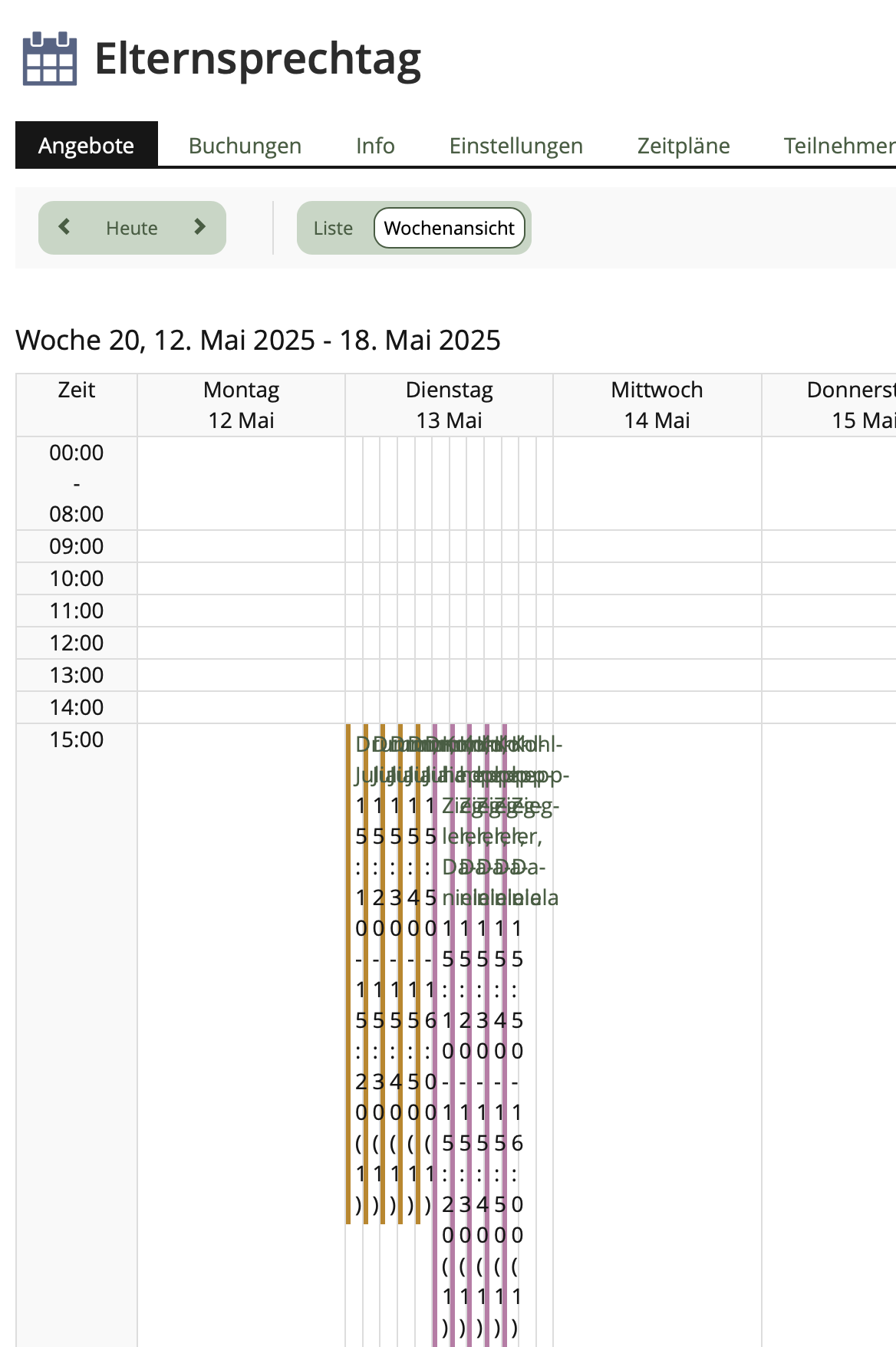Image resolution: width=896 pixels, height=1347 pixels.
Task: Click the Montag 12 Mai column header
Action: (242, 405)
